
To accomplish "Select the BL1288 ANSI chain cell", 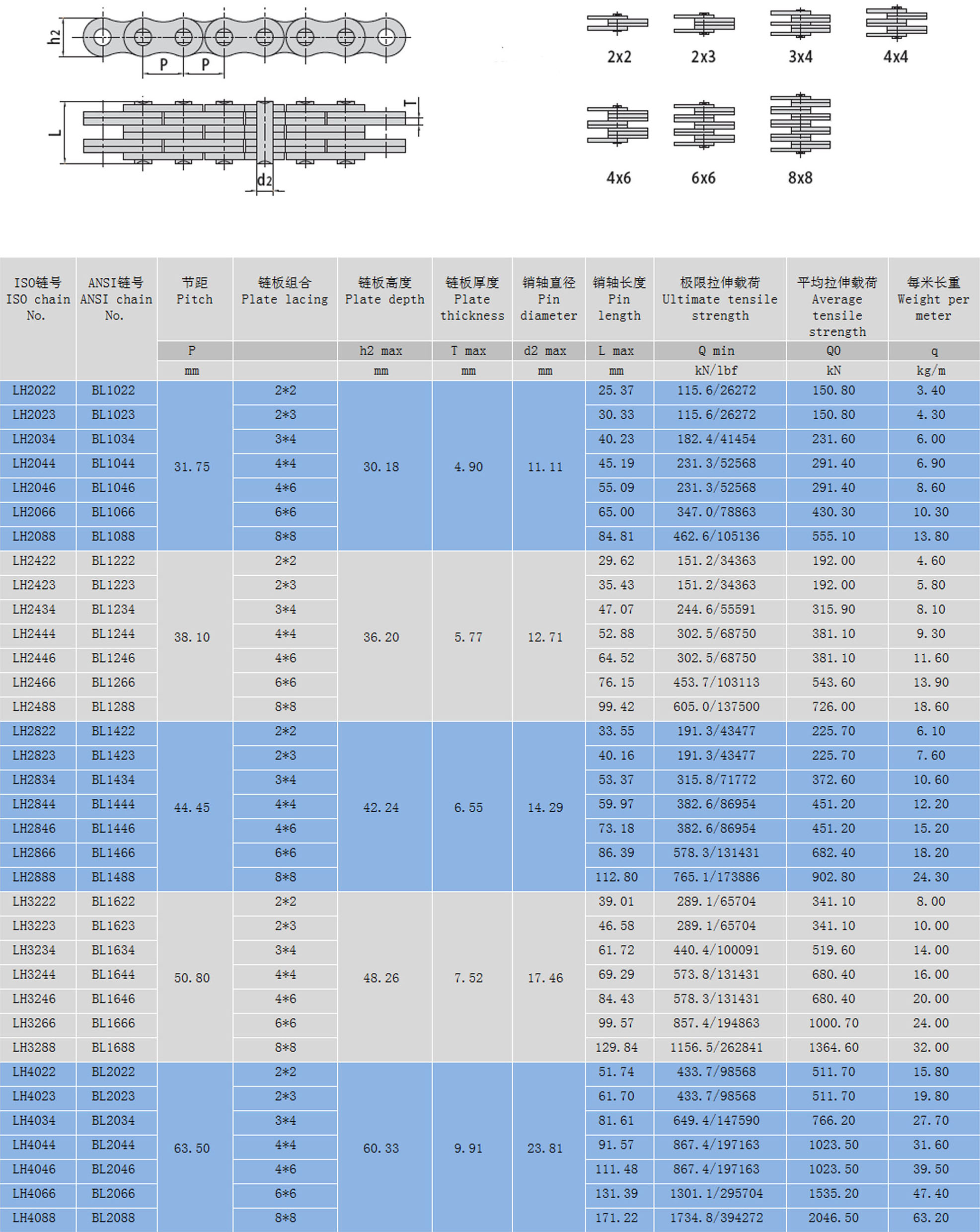I will (x=113, y=707).
